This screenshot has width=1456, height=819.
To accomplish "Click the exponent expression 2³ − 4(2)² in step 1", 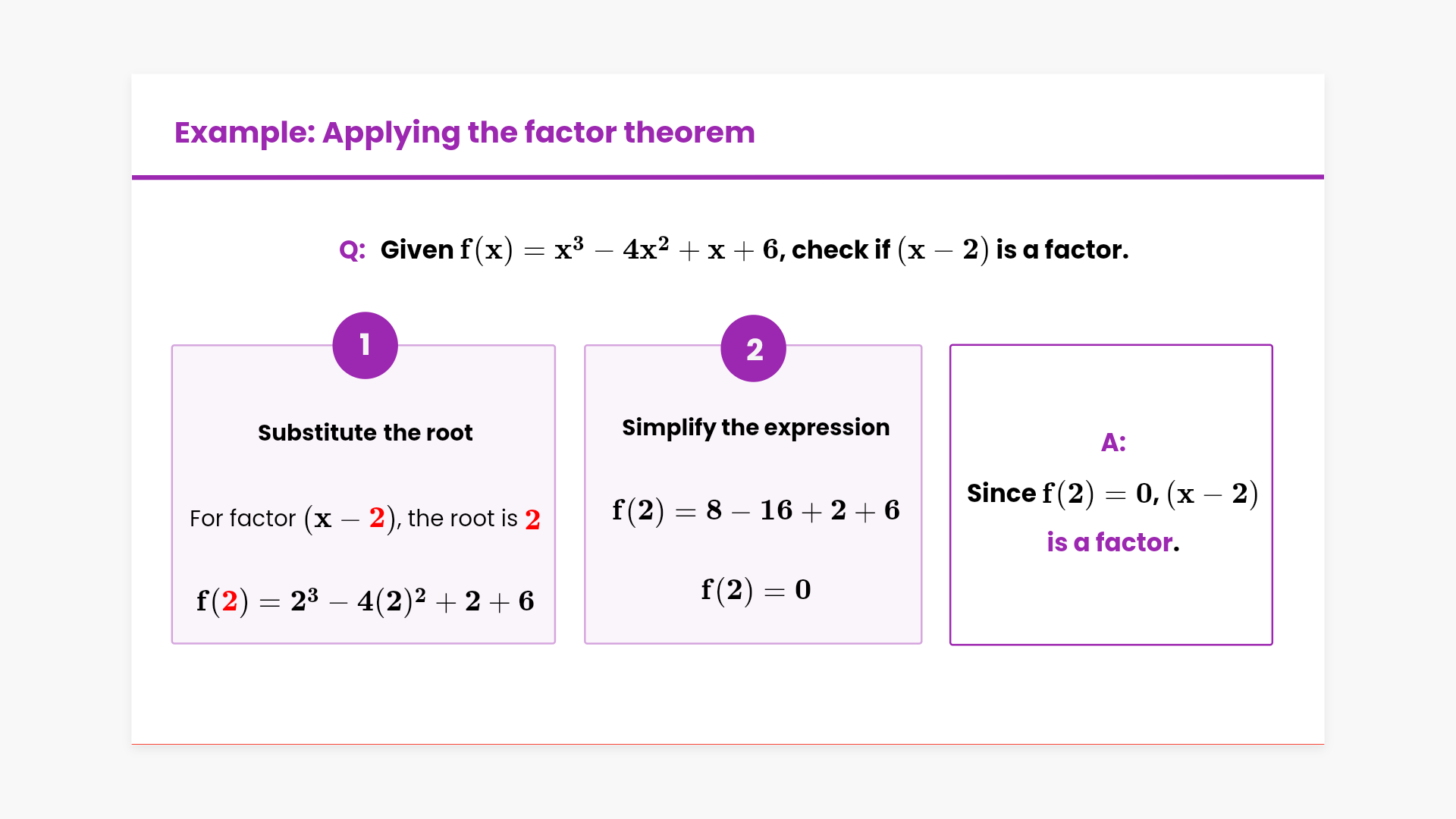I will (357, 601).
